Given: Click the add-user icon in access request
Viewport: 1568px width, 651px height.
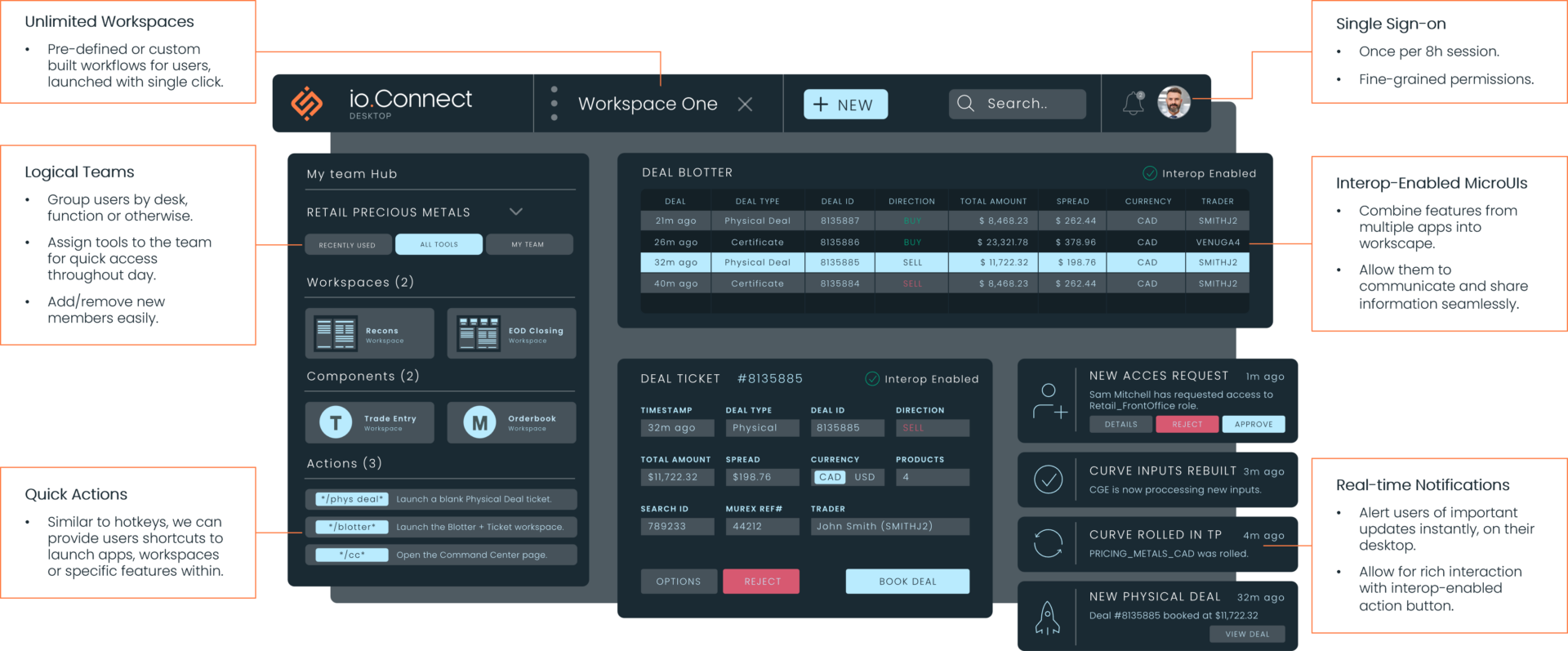Looking at the screenshot, I should (1050, 401).
